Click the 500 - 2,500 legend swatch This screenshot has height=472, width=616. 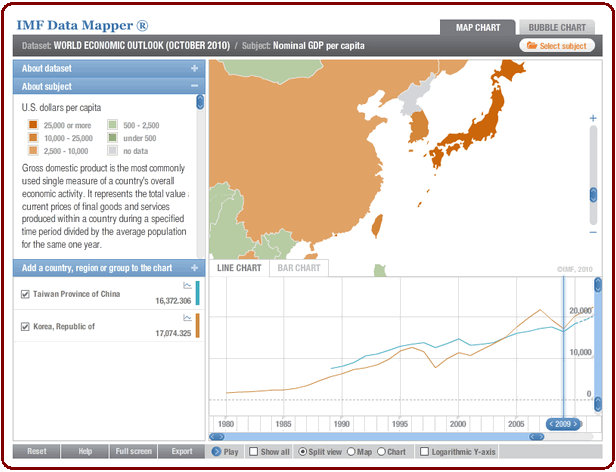(112, 125)
